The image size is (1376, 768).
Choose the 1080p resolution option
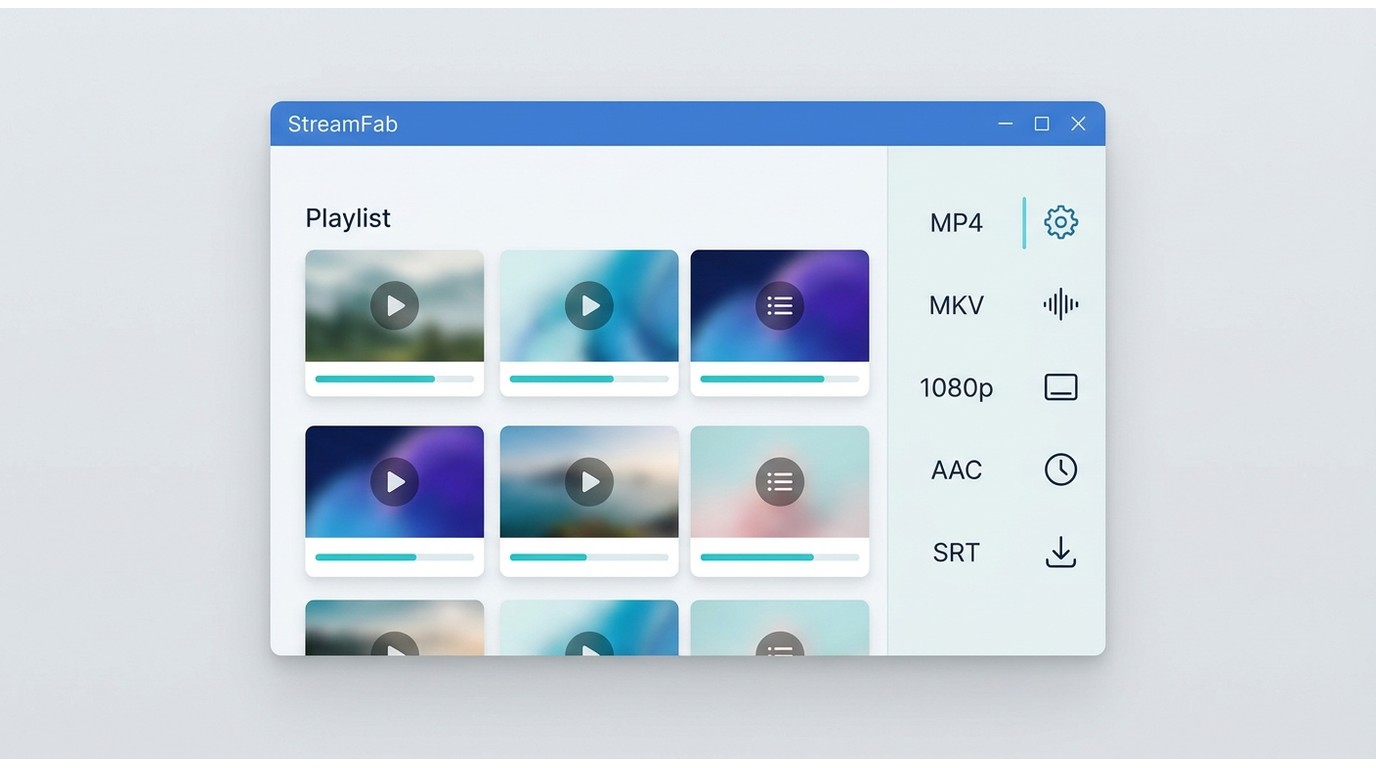(956, 388)
